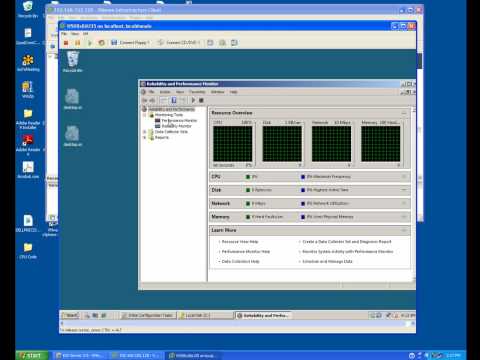The width and height of the screenshot is (480, 360).
Task: Open CPU Code folder on host desktop
Action: (x=28, y=250)
